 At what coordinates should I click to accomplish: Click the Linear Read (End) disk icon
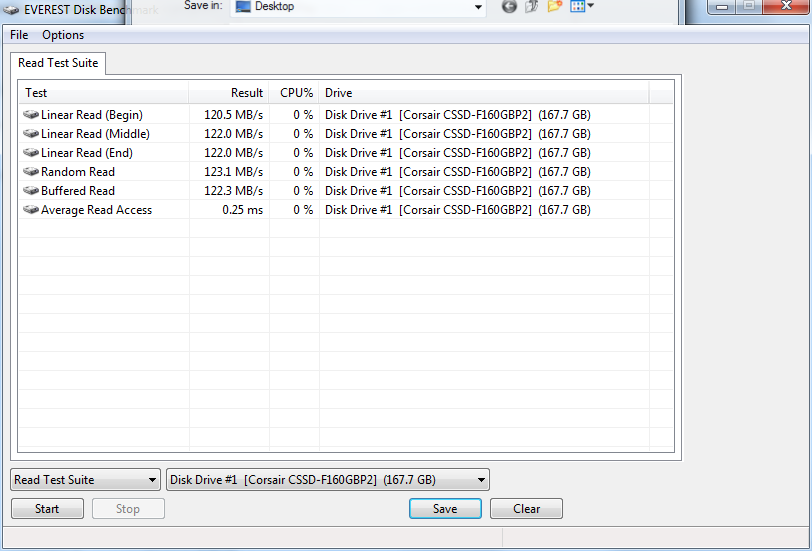[x=31, y=153]
